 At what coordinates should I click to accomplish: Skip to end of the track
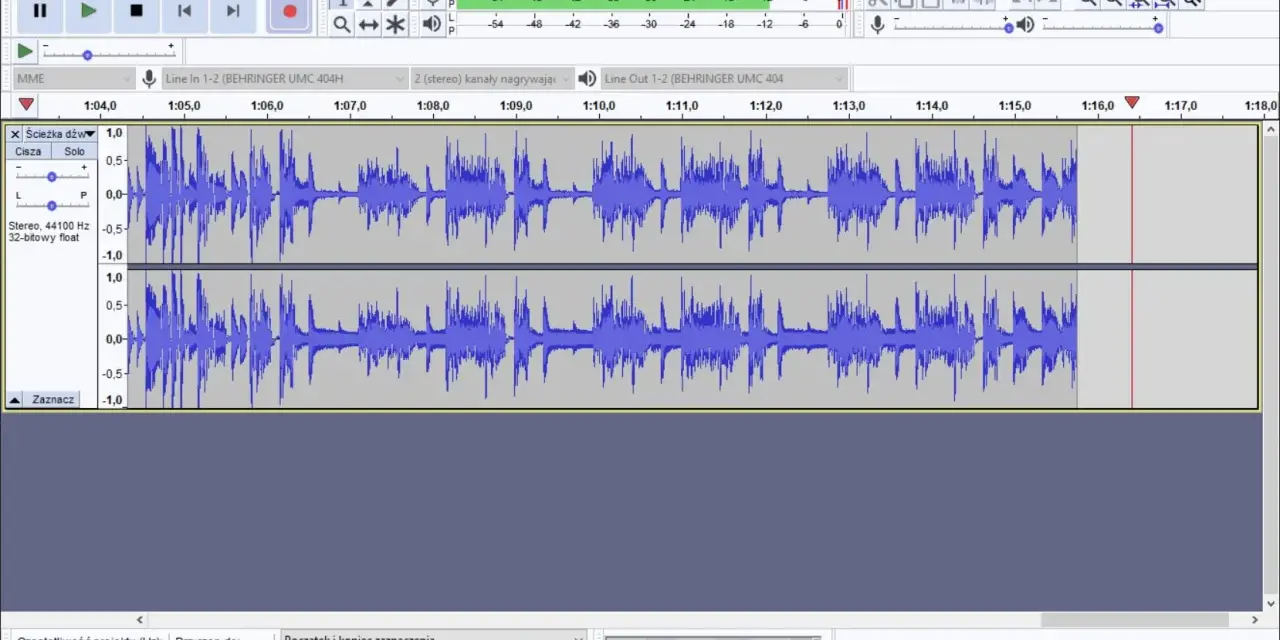(x=232, y=11)
